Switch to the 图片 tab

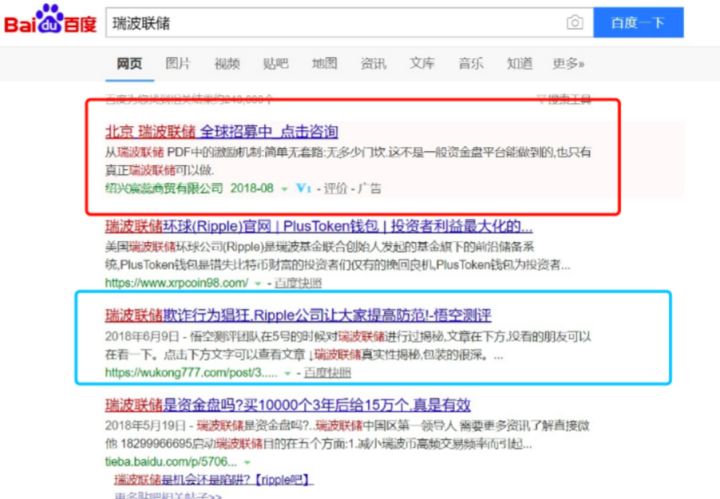178,64
